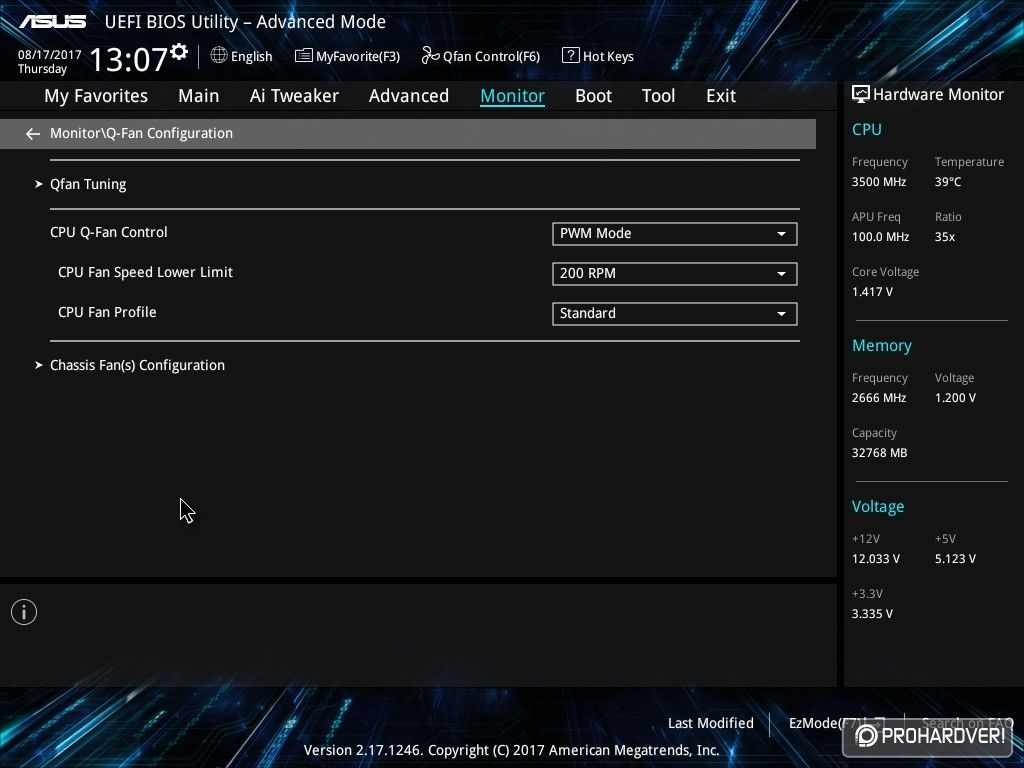Click the Monitor\Q-Fan Configuration breadcrumb text
The width and height of the screenshot is (1024, 768).
click(141, 133)
